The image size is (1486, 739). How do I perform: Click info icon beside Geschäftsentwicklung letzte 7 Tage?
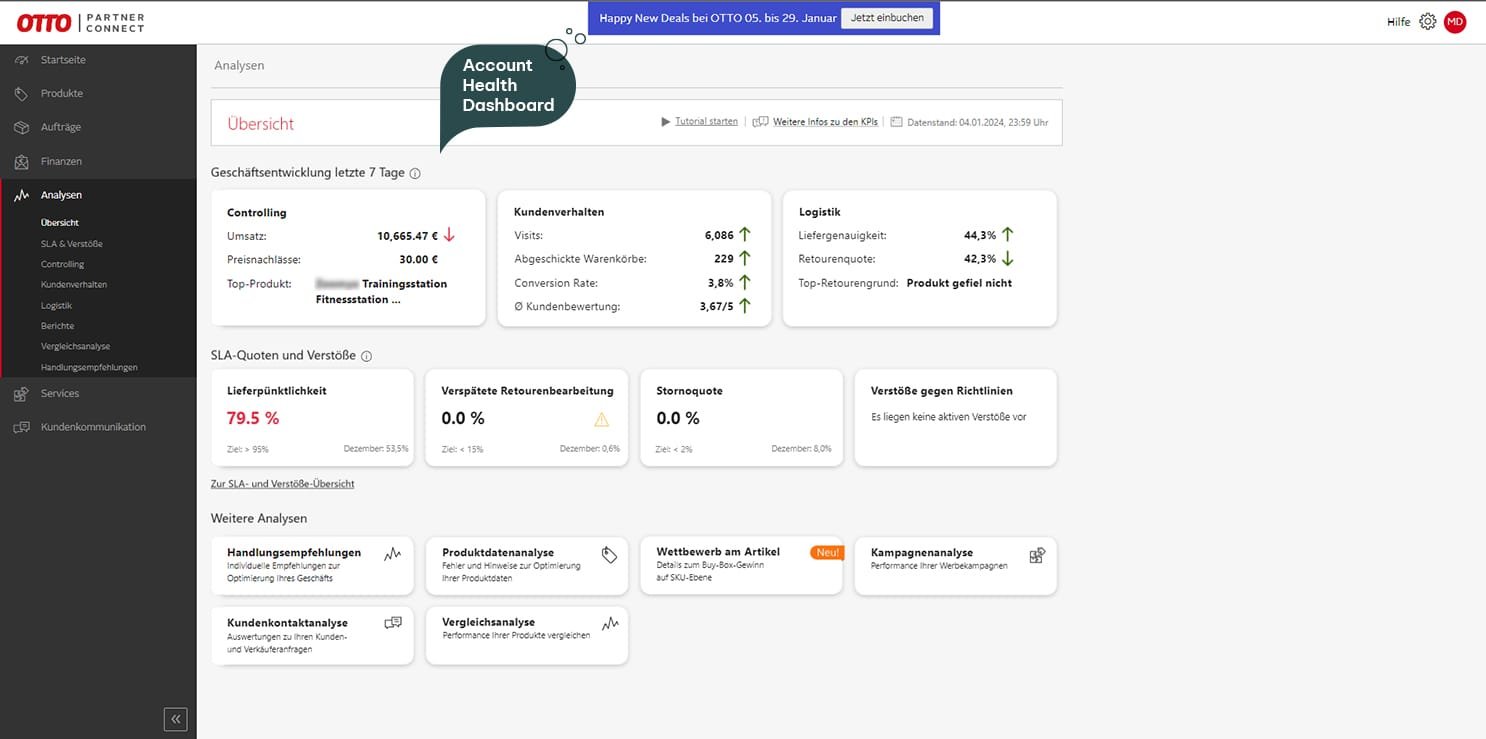pos(415,173)
